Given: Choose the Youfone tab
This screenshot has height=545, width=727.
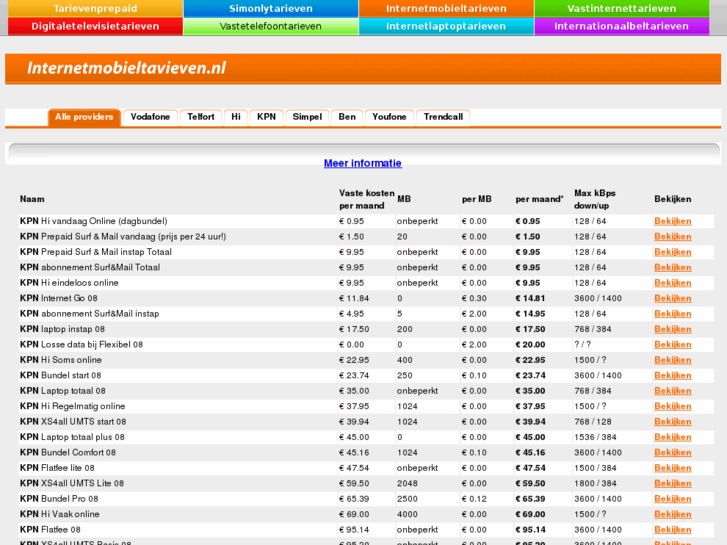Looking at the screenshot, I should [x=389, y=117].
